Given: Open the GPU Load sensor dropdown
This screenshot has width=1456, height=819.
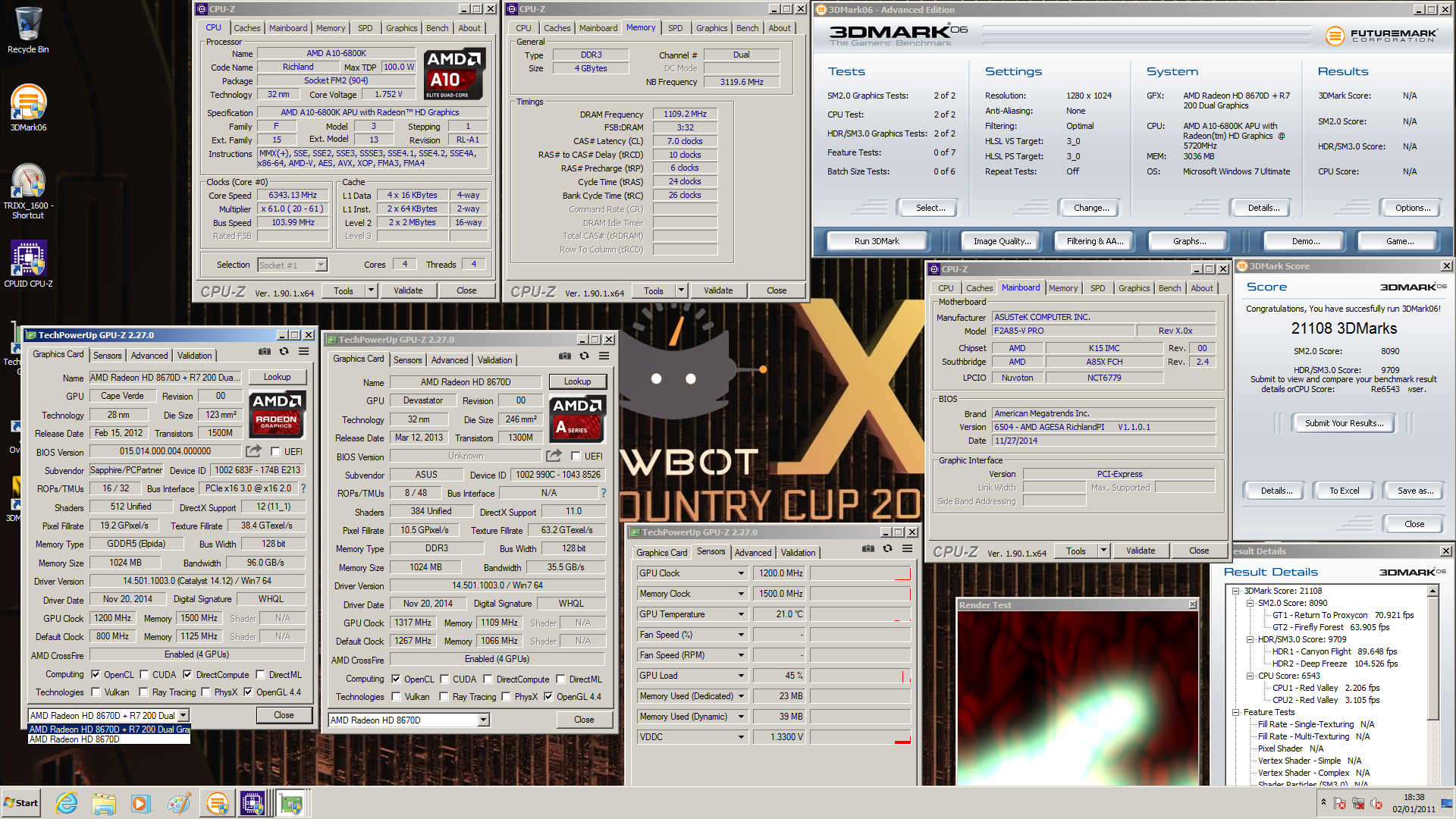Looking at the screenshot, I should point(741,676).
